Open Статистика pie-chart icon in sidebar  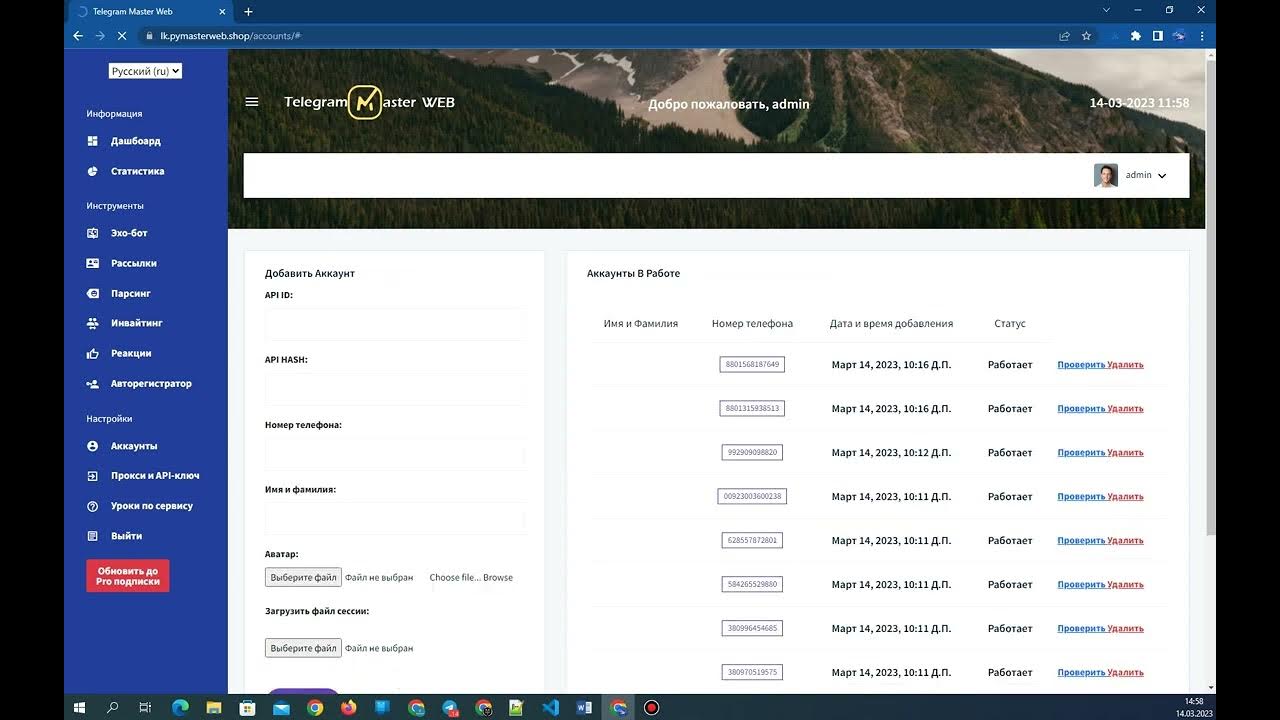point(92,171)
